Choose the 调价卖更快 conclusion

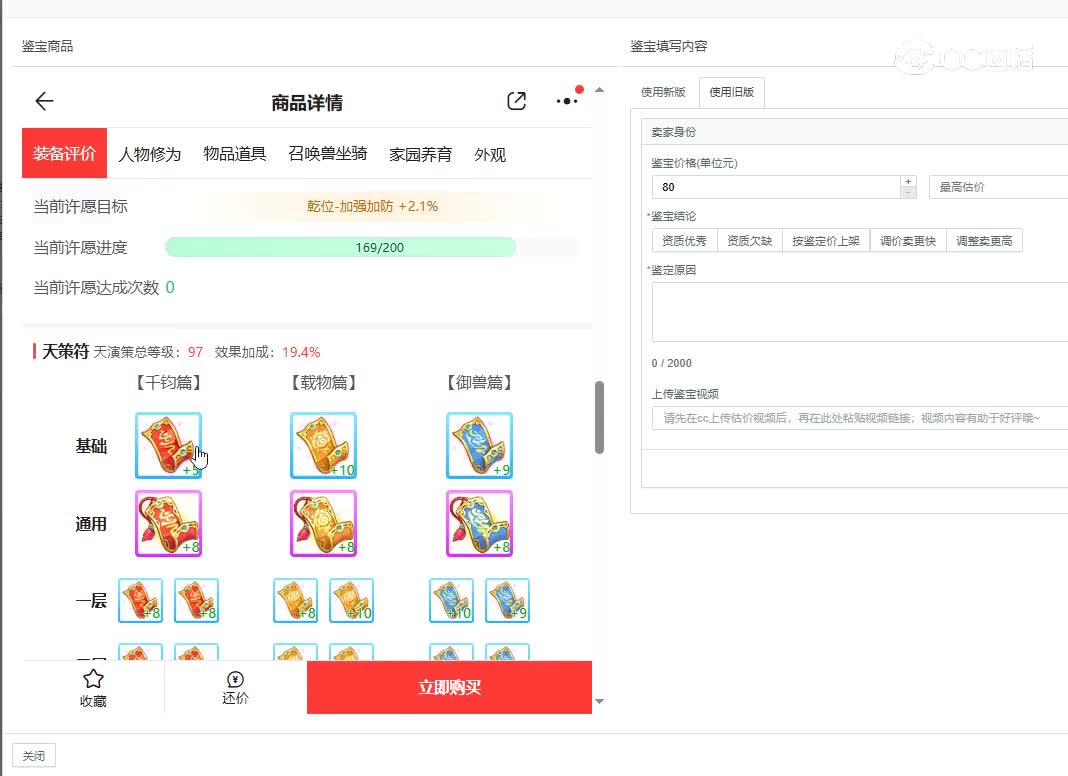point(908,240)
